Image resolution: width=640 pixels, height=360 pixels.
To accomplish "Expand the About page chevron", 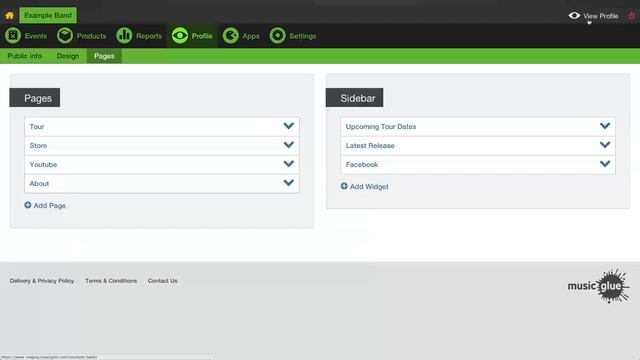I will click(289, 183).
